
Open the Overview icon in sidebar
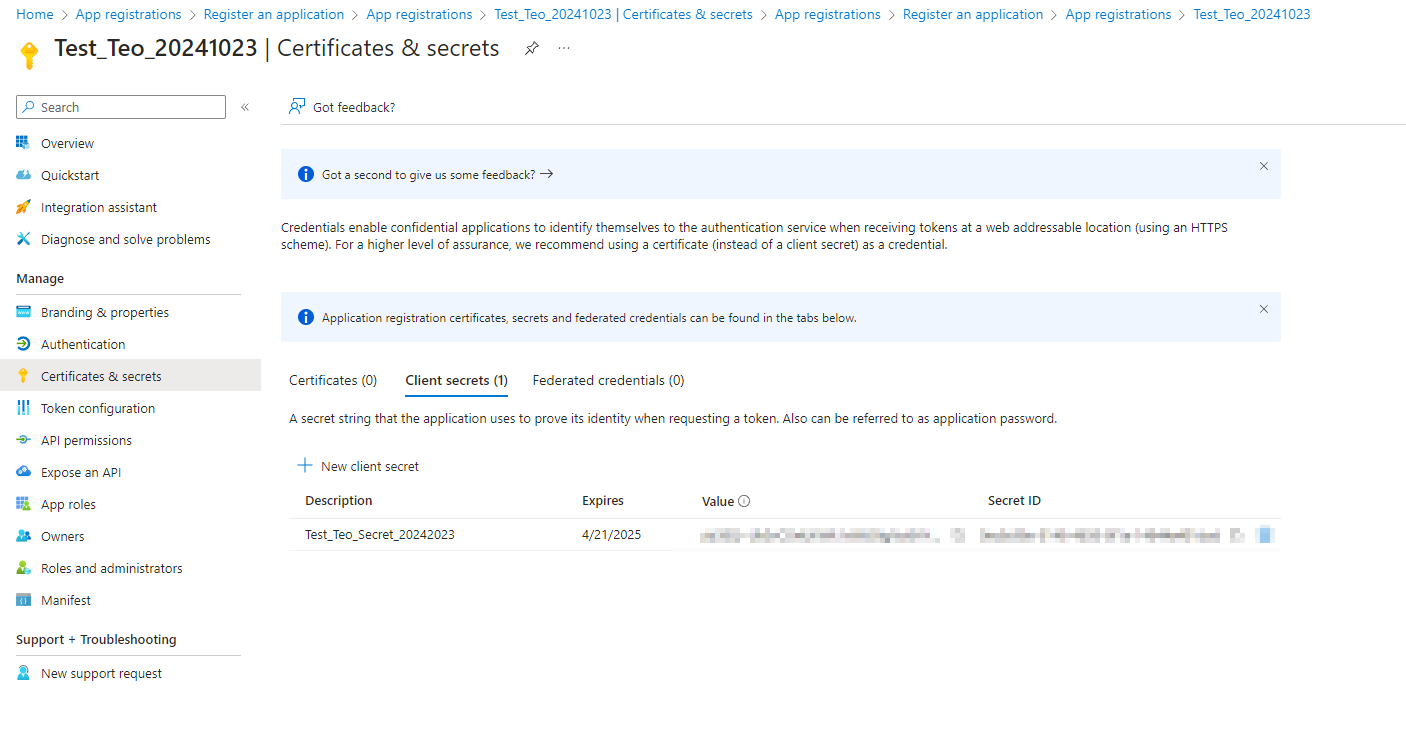(x=23, y=143)
